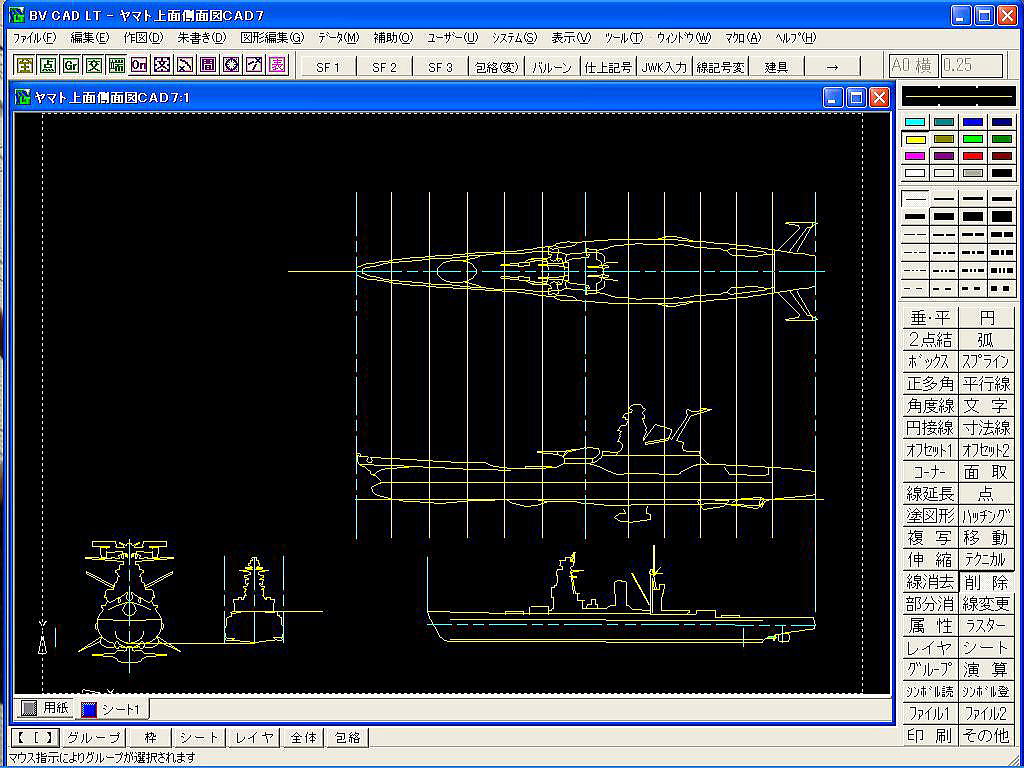Click the 印刷 print command
The height and width of the screenshot is (768, 1024).
(x=930, y=735)
